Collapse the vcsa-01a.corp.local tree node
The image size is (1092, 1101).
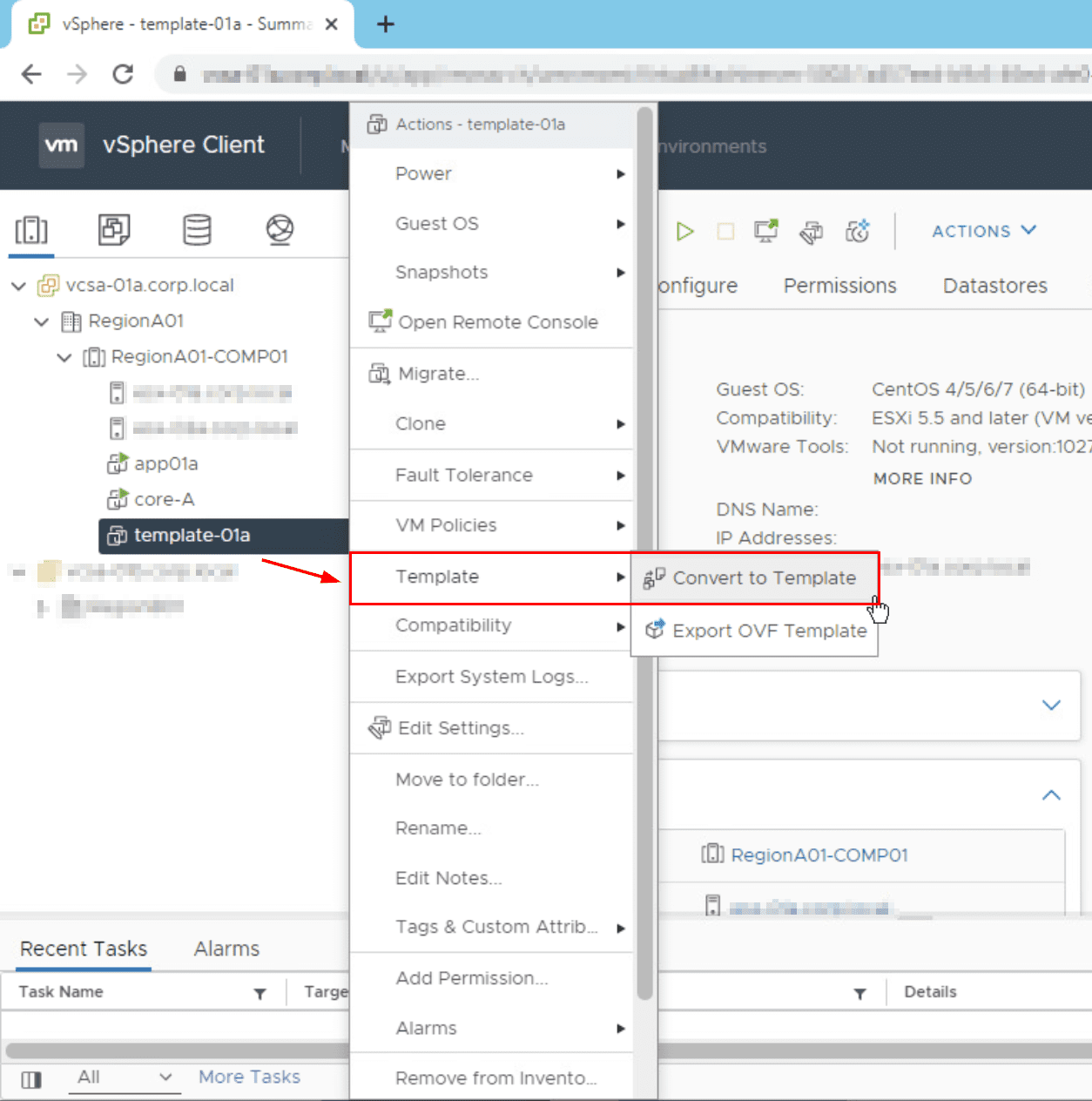(18, 286)
